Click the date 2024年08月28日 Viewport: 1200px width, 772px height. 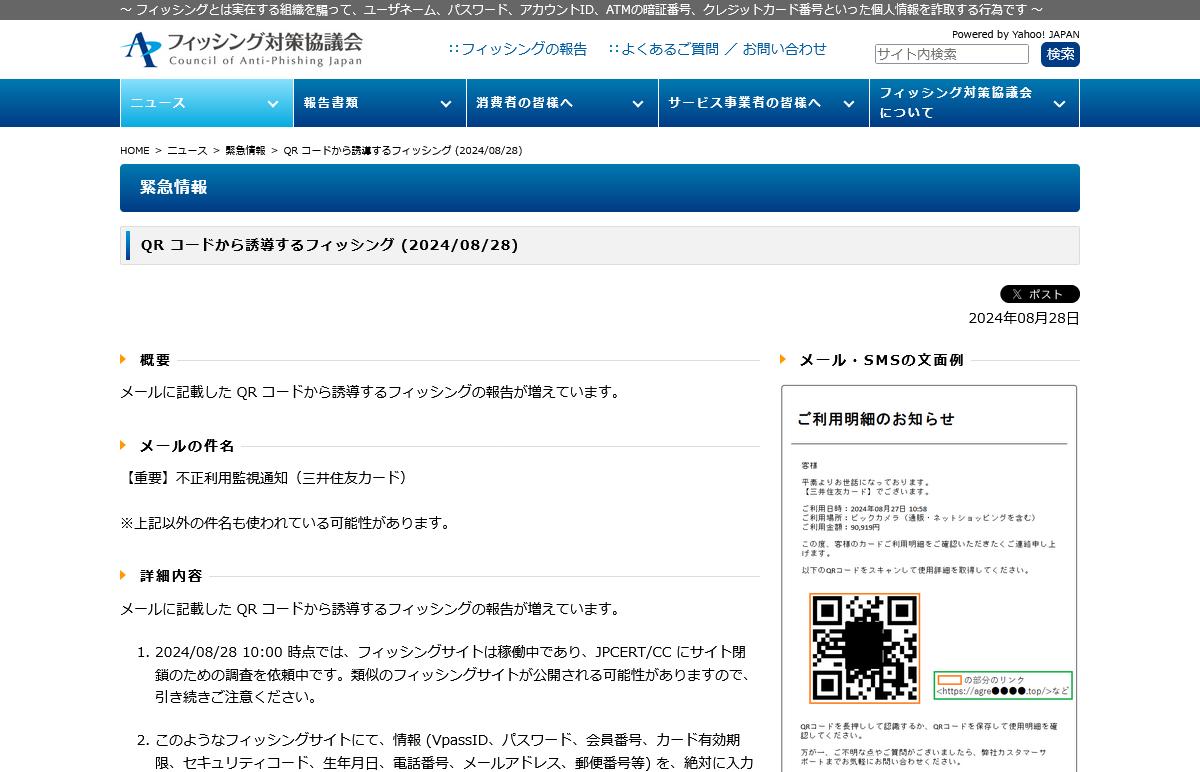tap(1024, 318)
